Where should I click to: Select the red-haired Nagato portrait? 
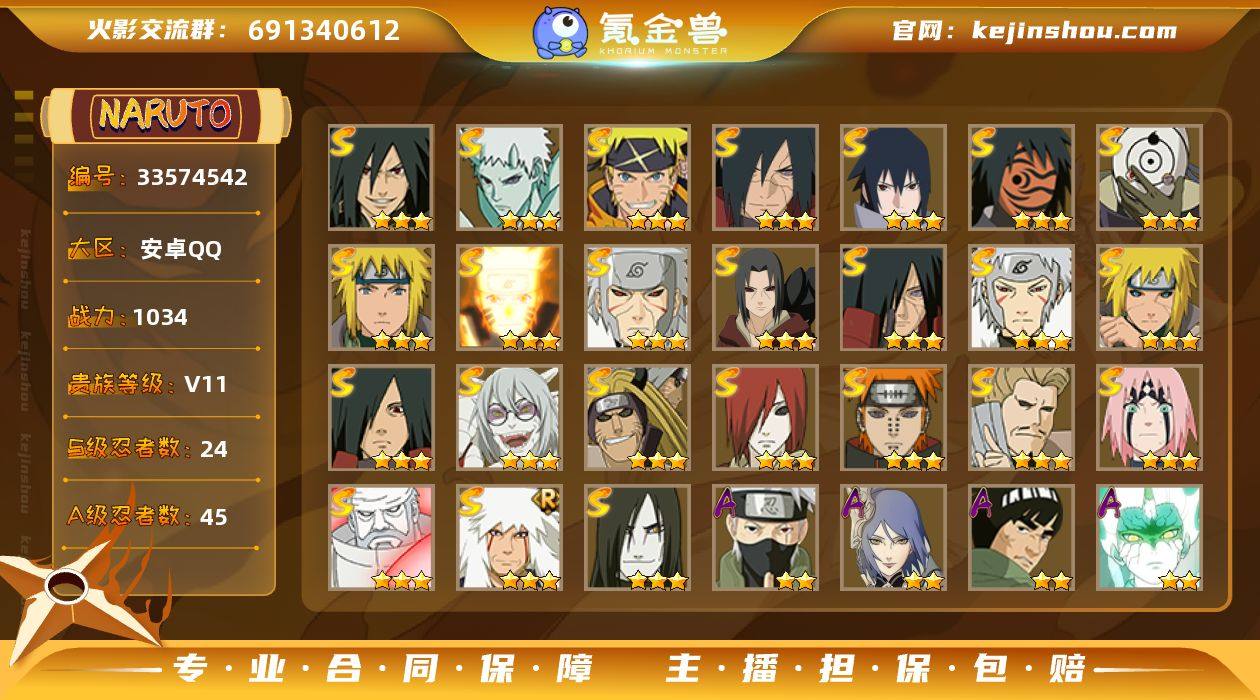point(765,418)
